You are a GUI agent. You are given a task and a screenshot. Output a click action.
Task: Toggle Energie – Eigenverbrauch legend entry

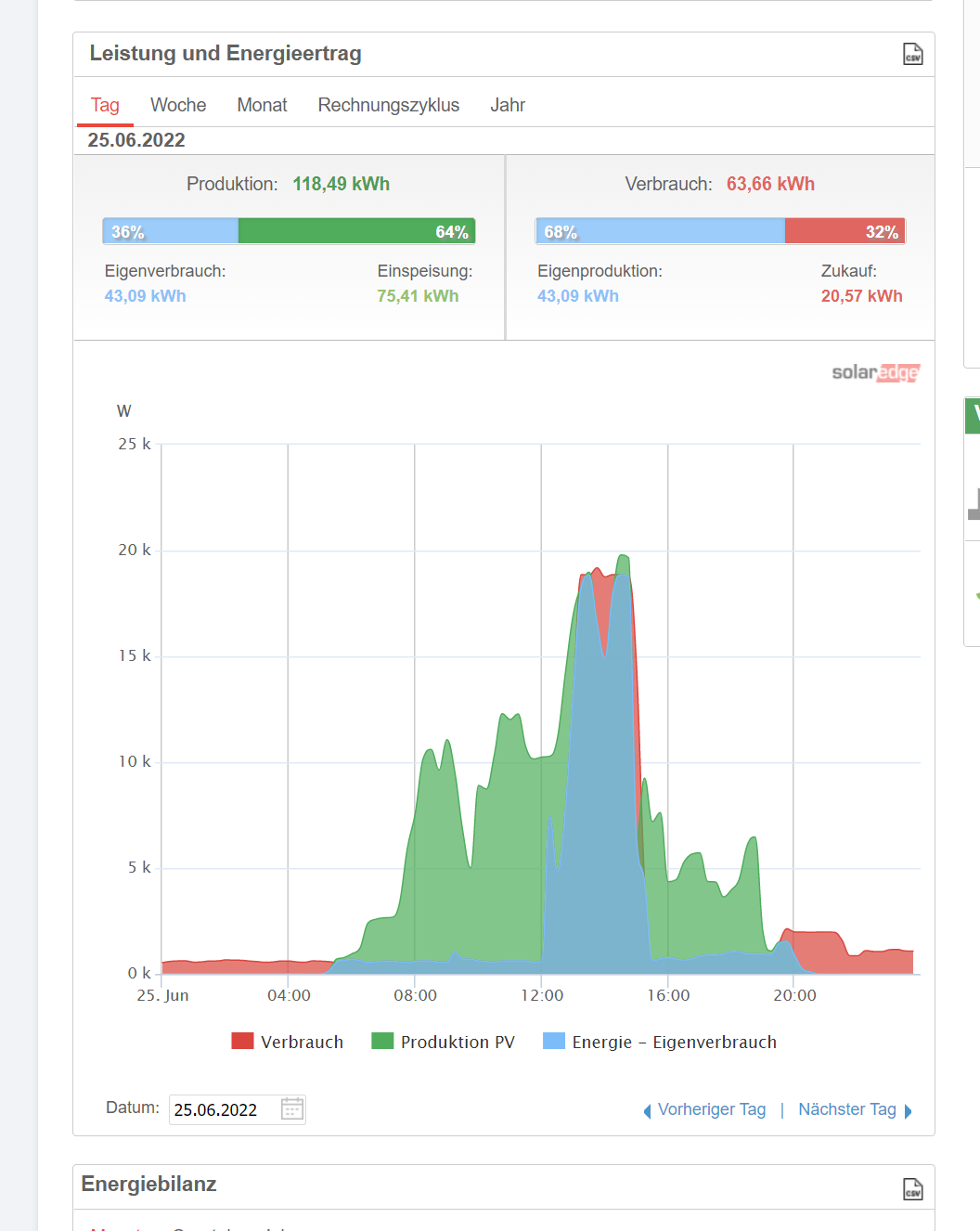click(660, 1042)
